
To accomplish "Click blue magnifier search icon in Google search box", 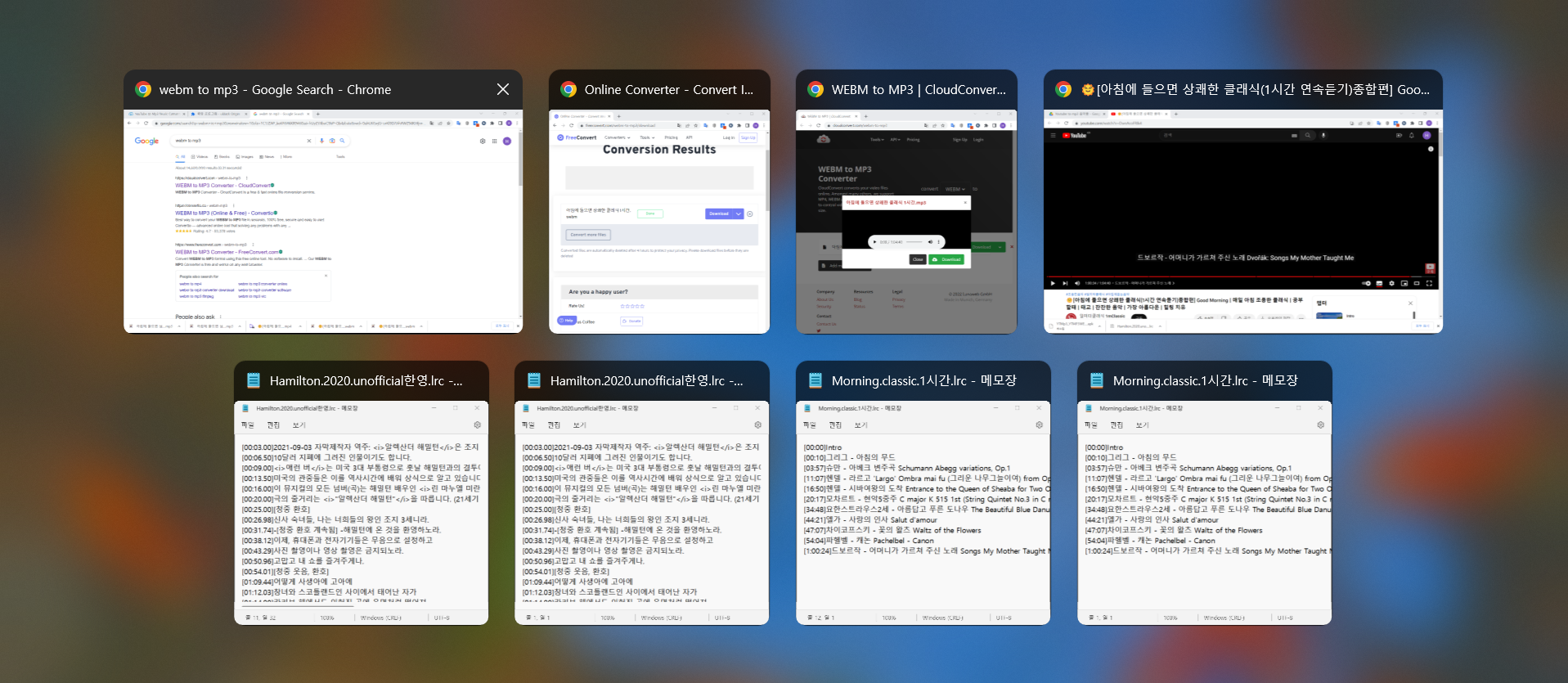I will [x=342, y=141].
